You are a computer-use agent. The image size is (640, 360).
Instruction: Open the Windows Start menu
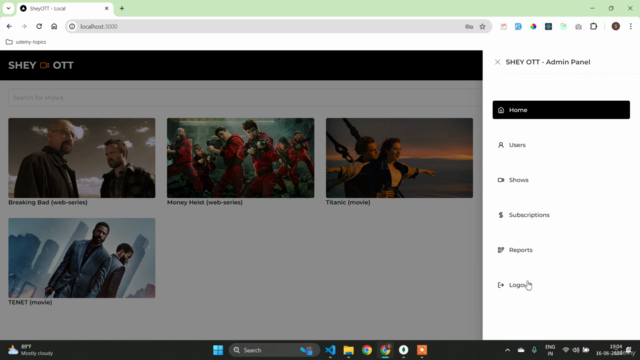218,350
